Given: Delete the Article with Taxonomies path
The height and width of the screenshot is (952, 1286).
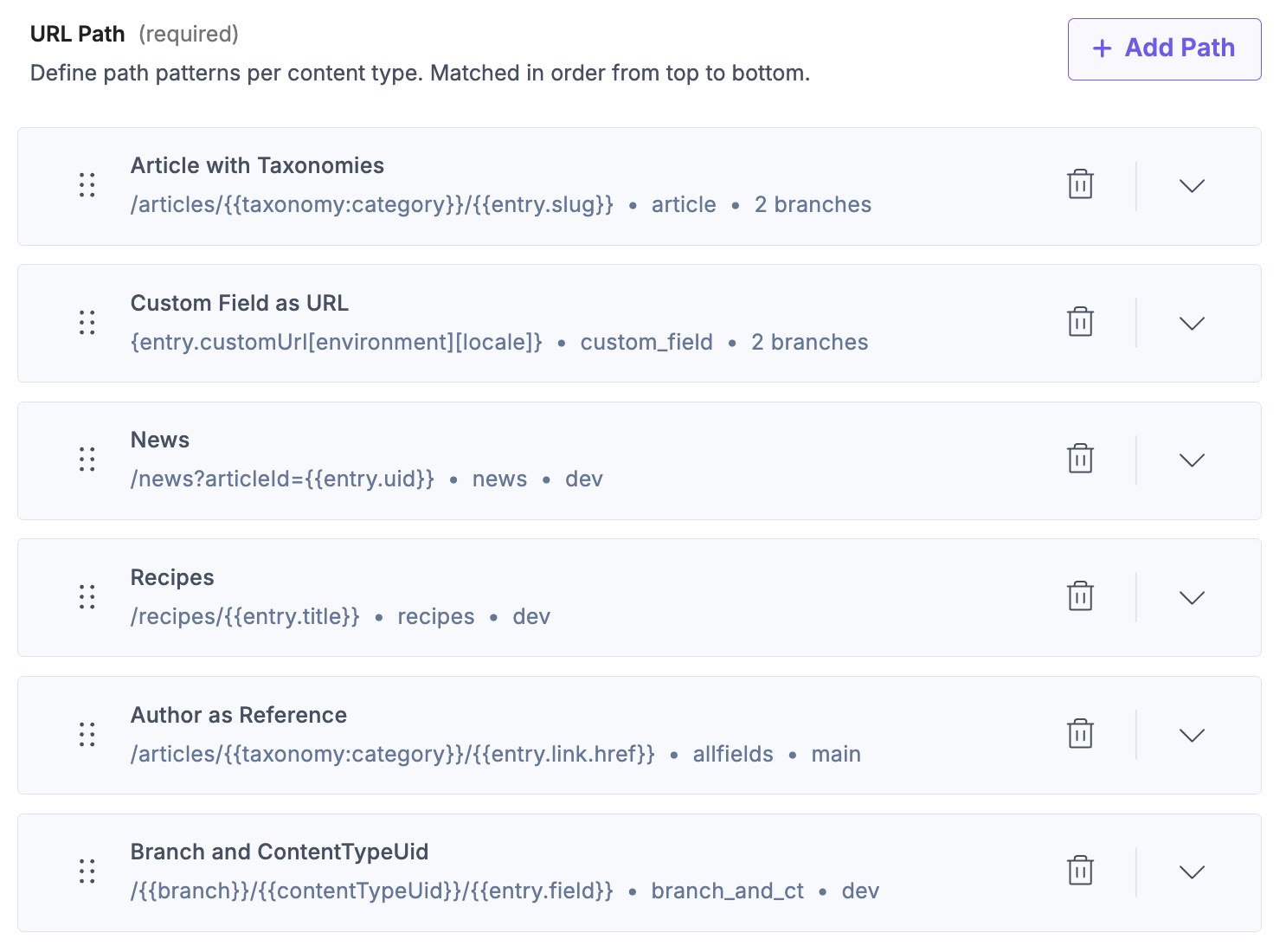Looking at the screenshot, I should [x=1080, y=184].
